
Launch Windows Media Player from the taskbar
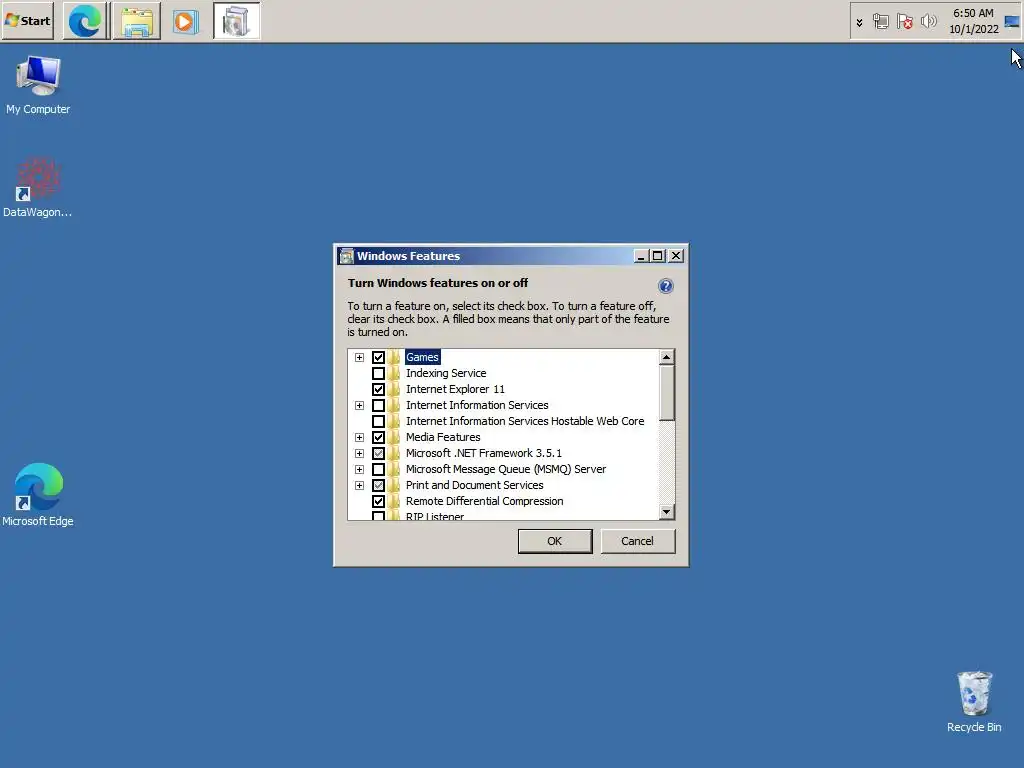(x=185, y=22)
